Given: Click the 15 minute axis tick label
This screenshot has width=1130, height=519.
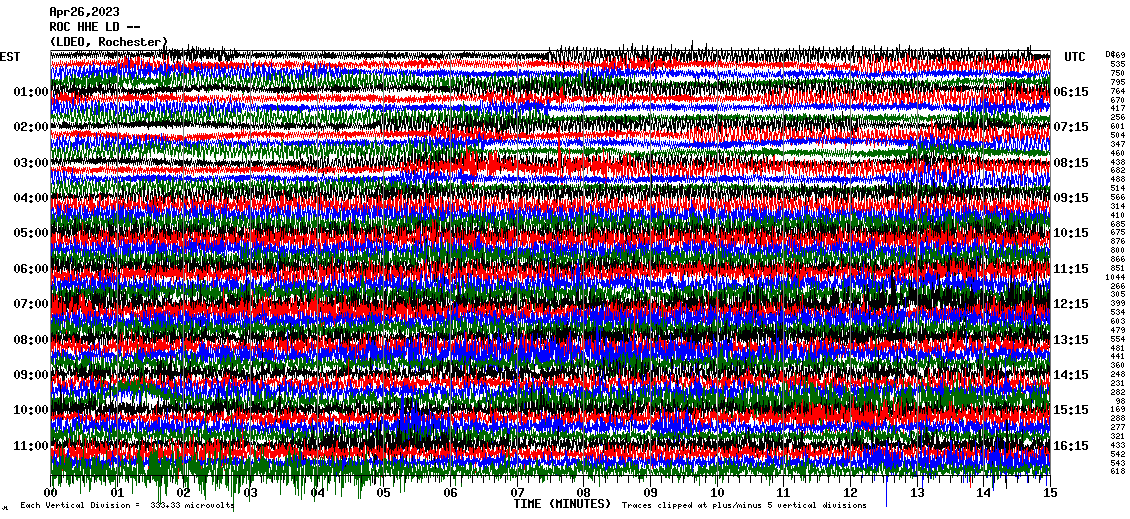Looking at the screenshot, I should 1049,493.
